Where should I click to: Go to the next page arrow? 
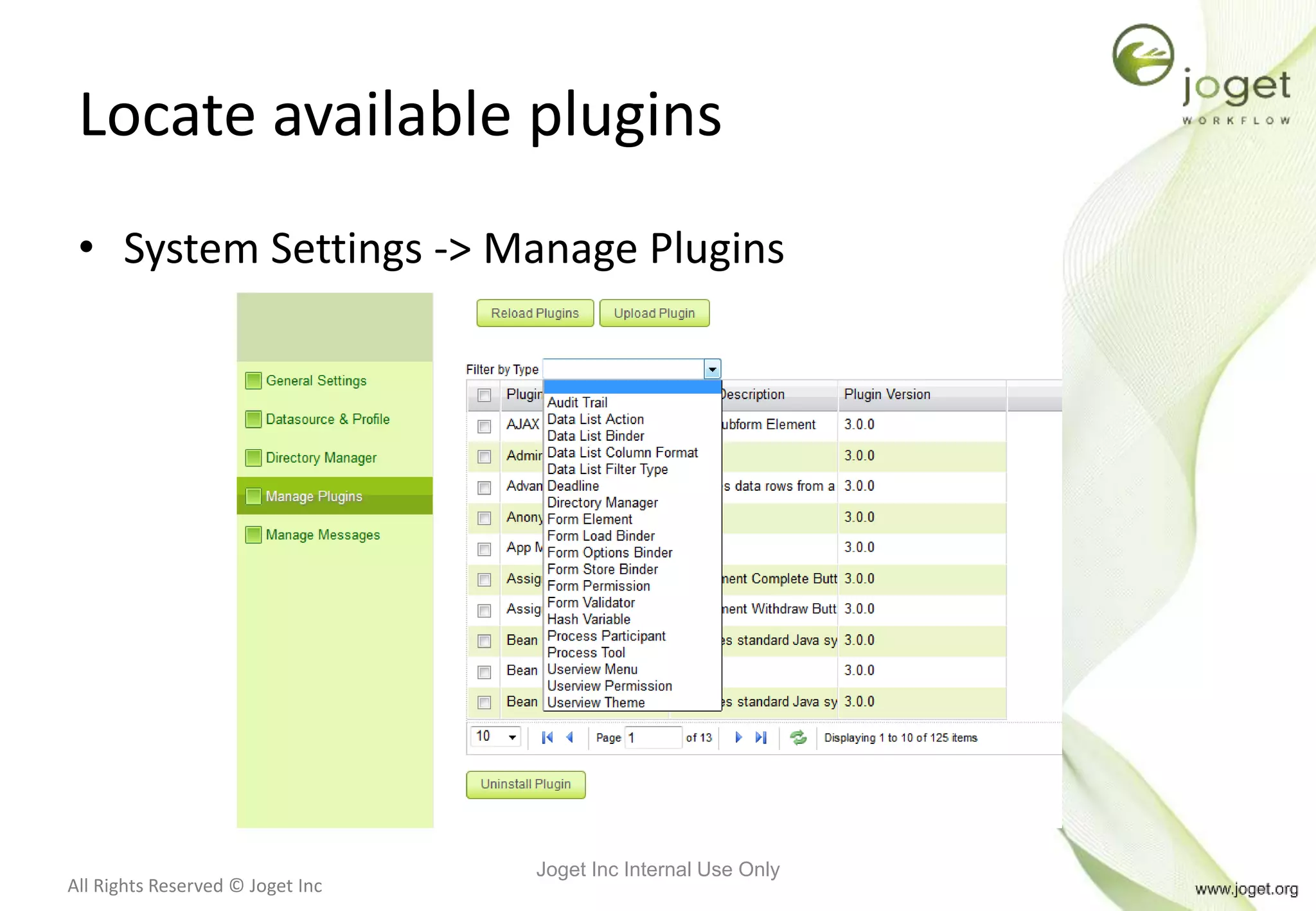(x=738, y=738)
